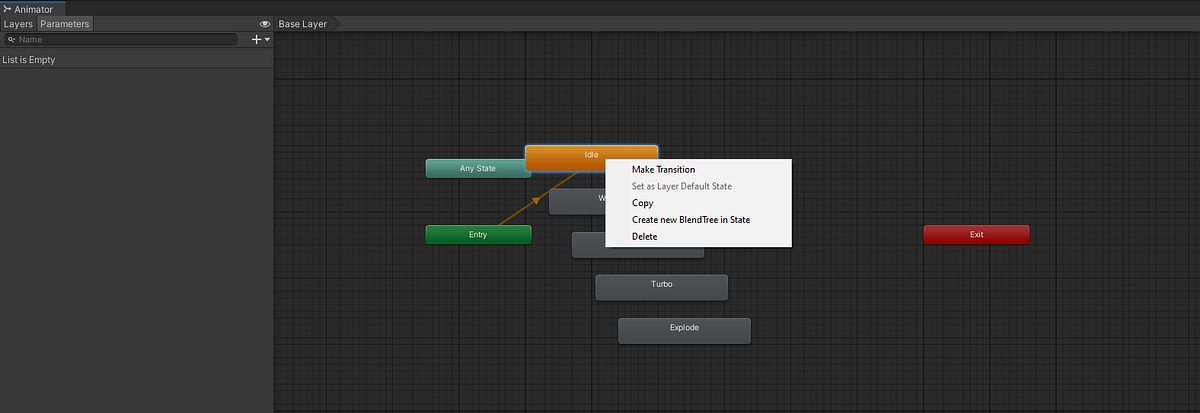Choose Set as Layer Default State
The height and width of the screenshot is (413, 1200).
(x=682, y=186)
